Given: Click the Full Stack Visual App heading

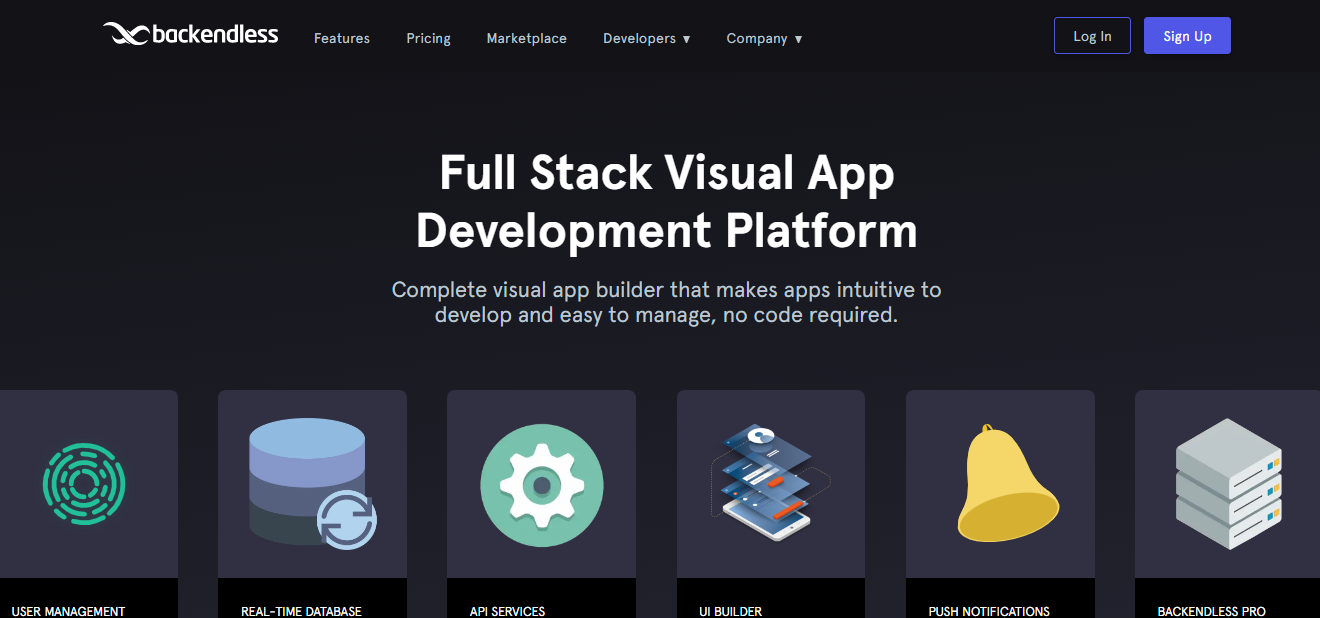Looking at the screenshot, I should [667, 202].
